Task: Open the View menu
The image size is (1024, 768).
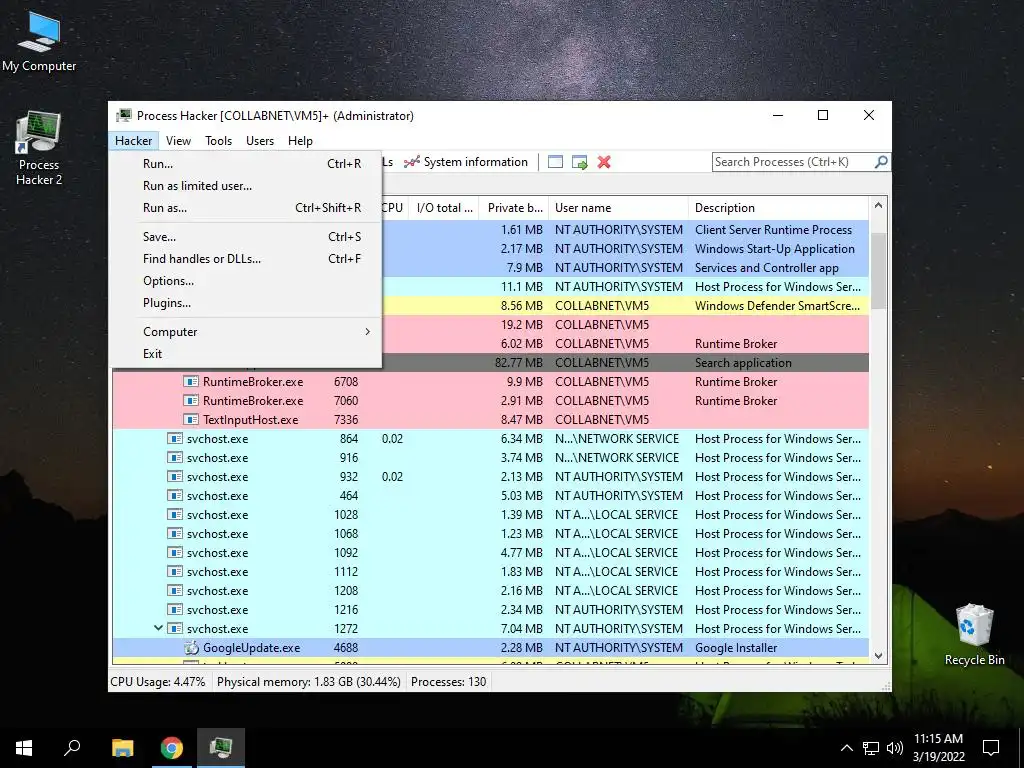Action: [x=178, y=140]
